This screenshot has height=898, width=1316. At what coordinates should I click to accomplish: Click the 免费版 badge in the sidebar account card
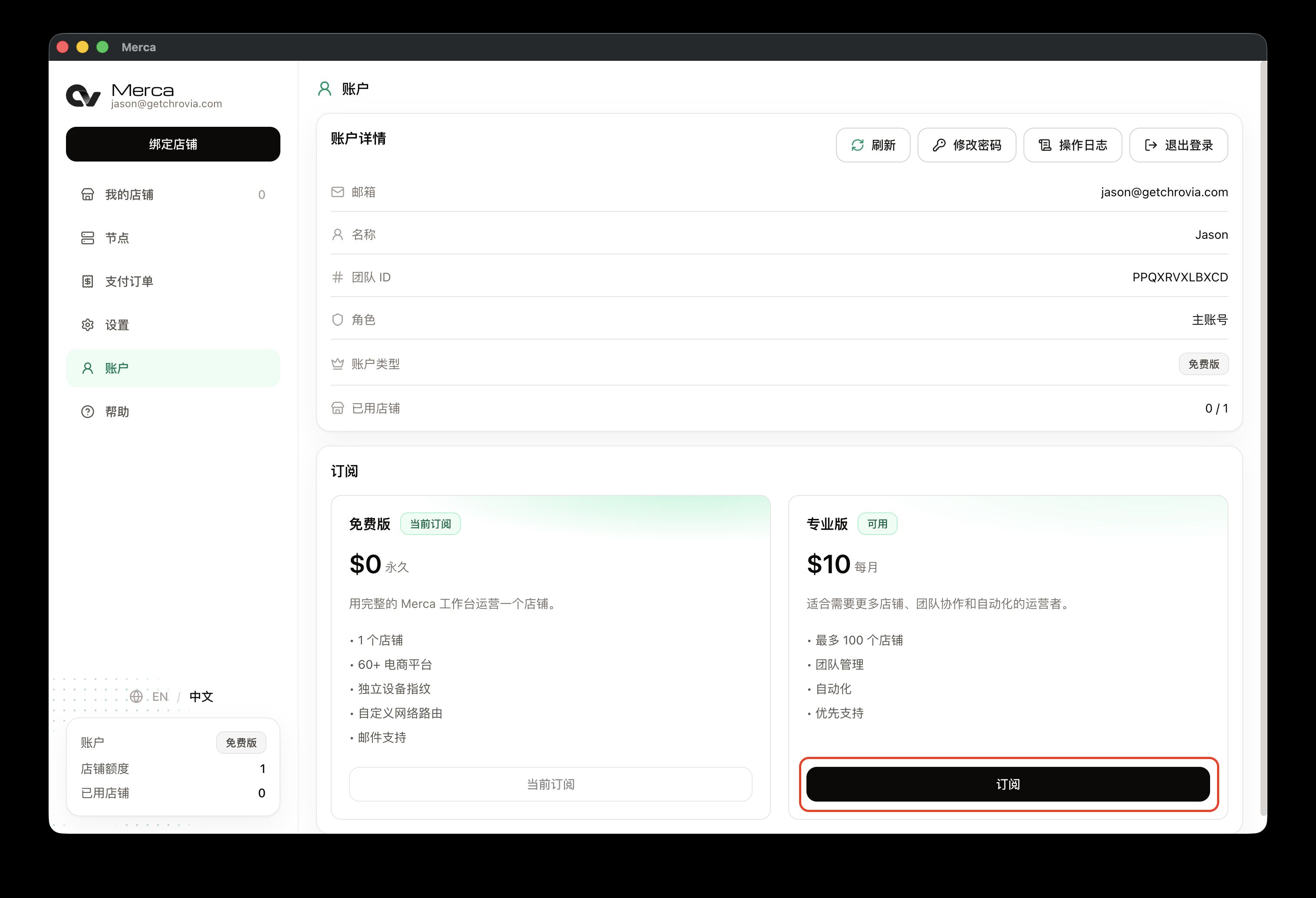pyautogui.click(x=241, y=742)
